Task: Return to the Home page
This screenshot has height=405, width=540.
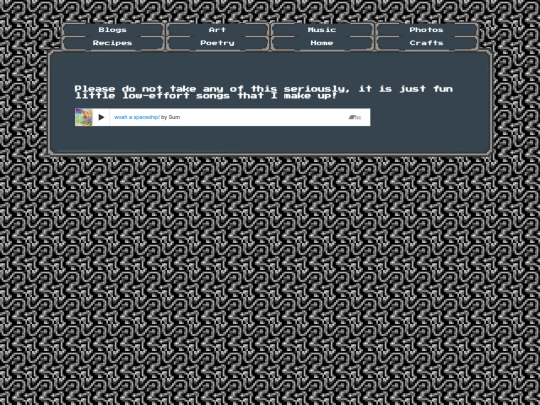Action: tap(322, 43)
